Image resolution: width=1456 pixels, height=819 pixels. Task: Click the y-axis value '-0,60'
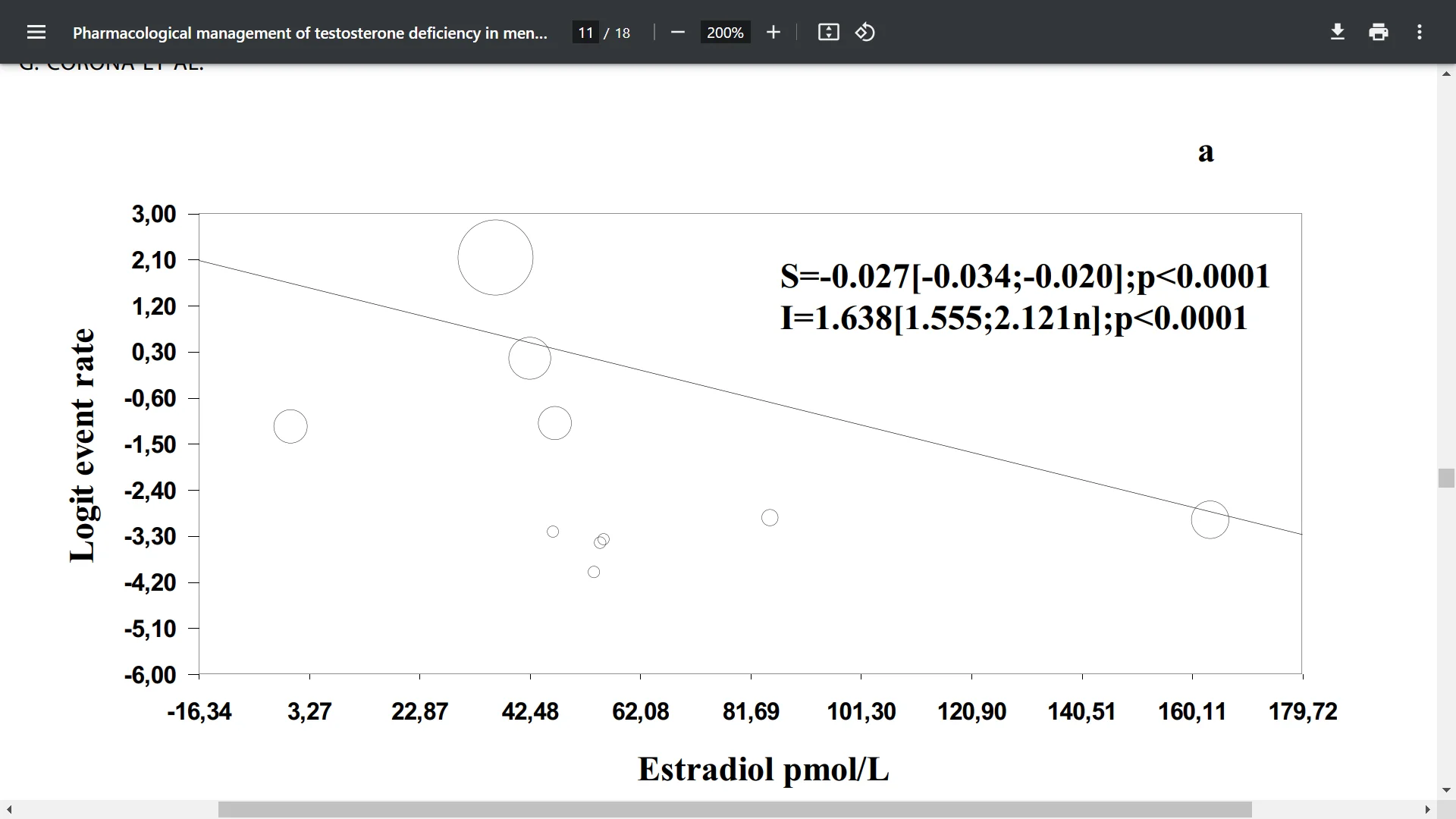coord(150,398)
